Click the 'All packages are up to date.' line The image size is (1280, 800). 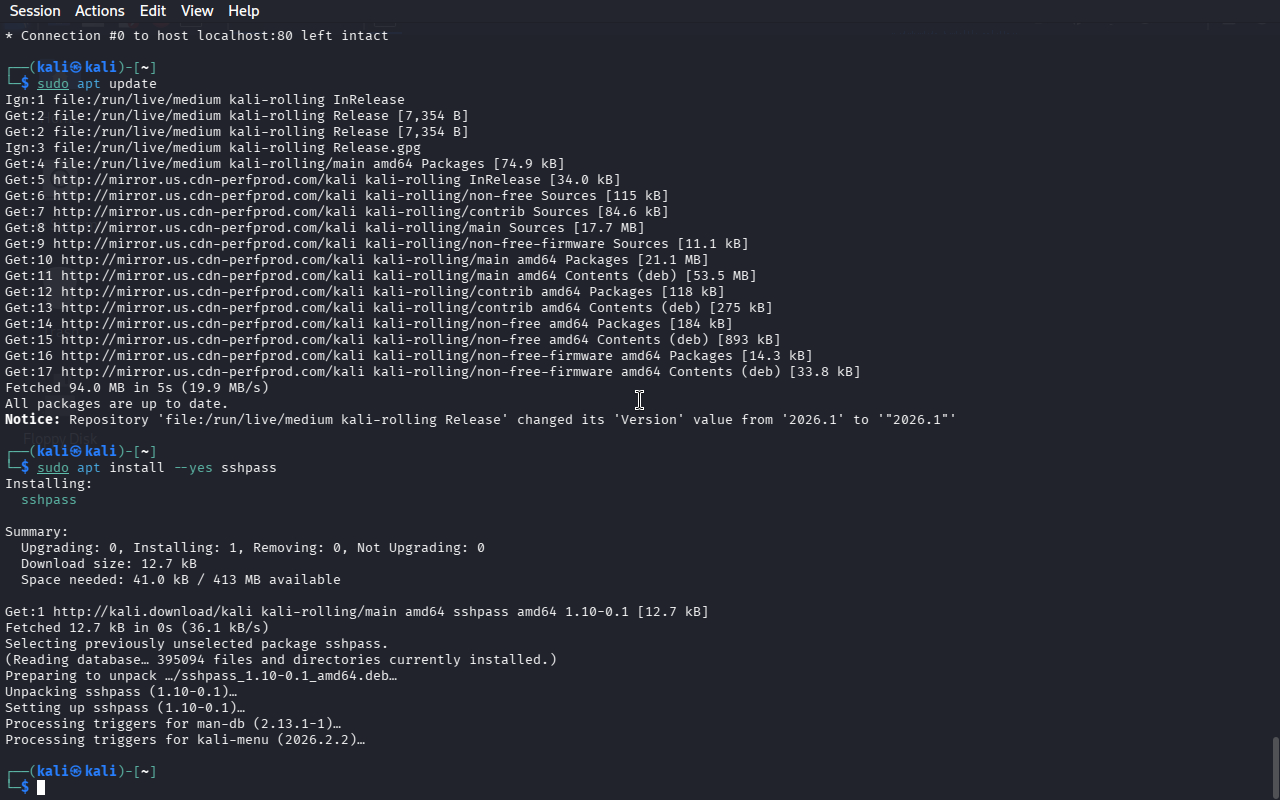pyautogui.click(x=117, y=404)
